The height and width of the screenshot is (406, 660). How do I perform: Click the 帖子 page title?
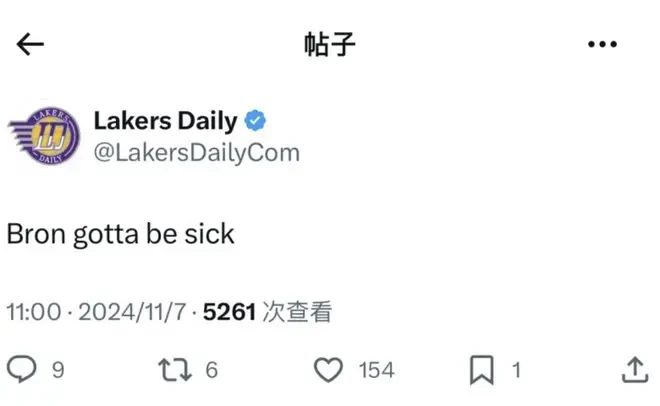click(x=330, y=44)
